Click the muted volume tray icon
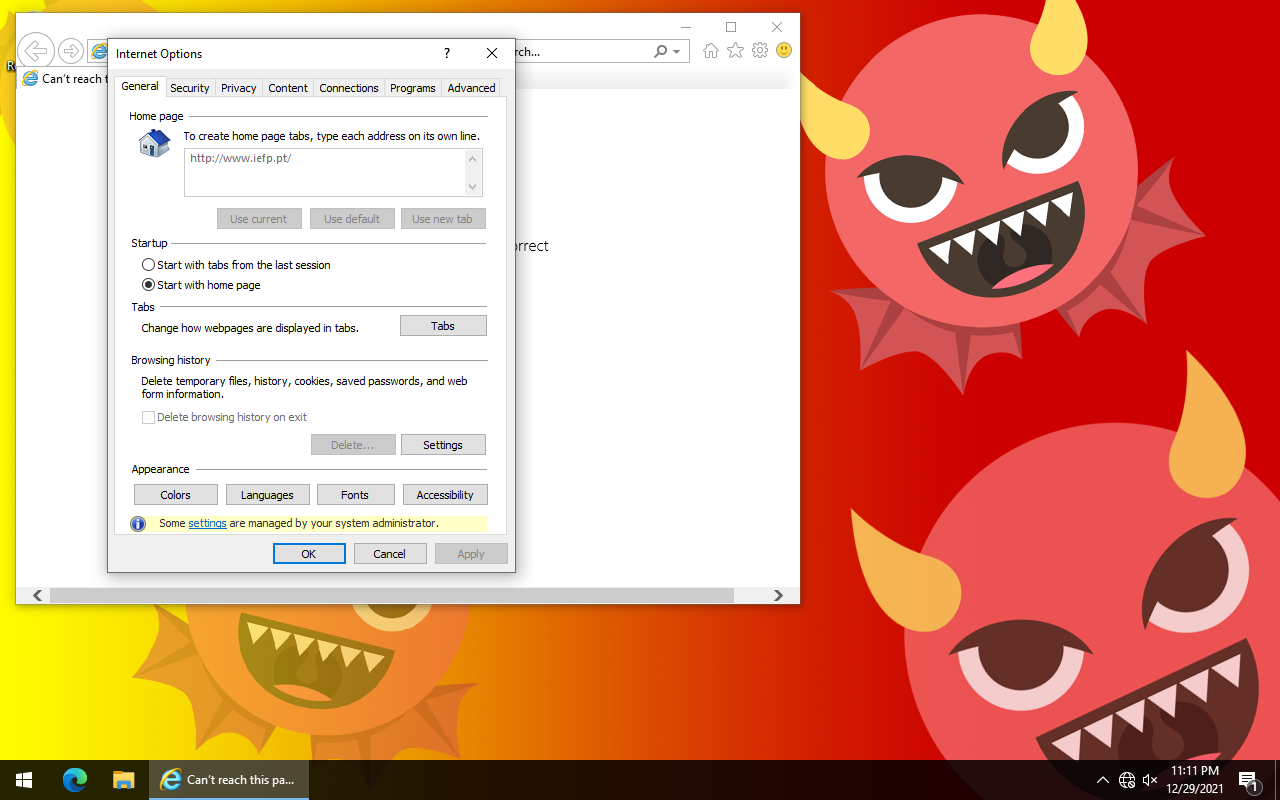The height and width of the screenshot is (800, 1280). coord(1150,780)
